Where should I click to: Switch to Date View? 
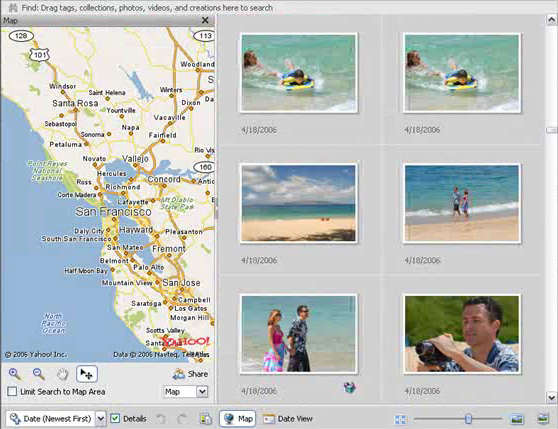point(288,419)
